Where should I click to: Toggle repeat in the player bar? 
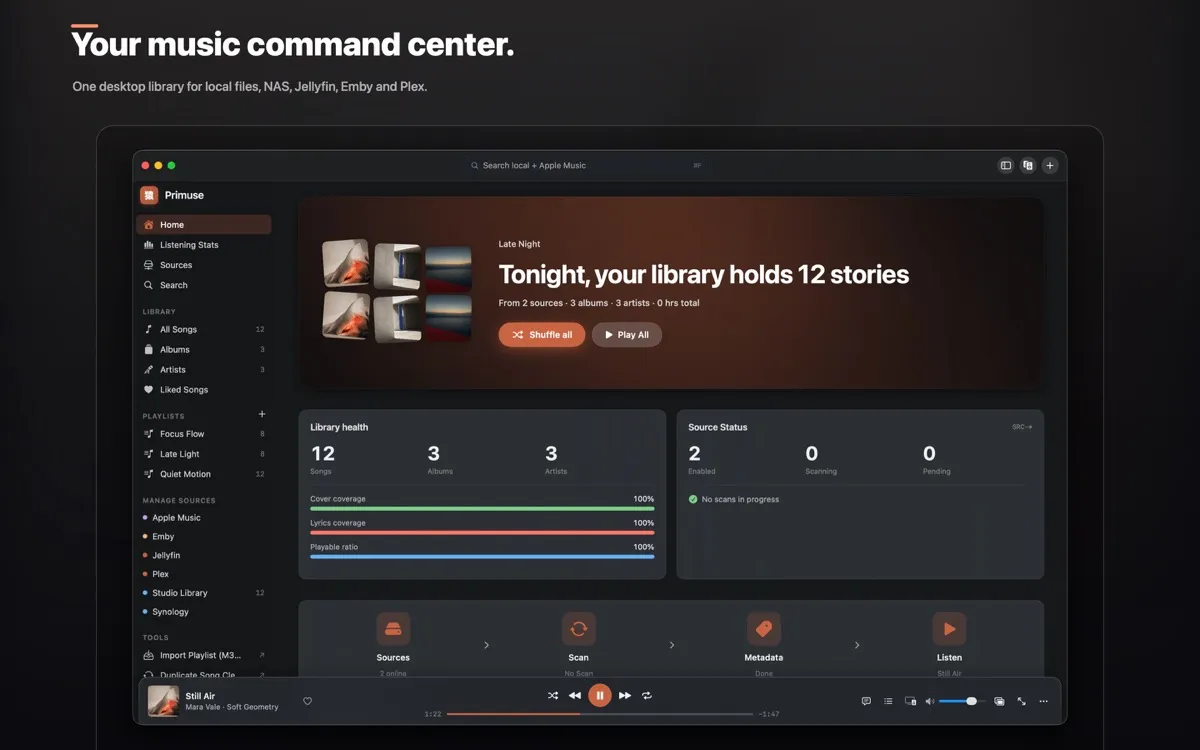tap(647, 695)
